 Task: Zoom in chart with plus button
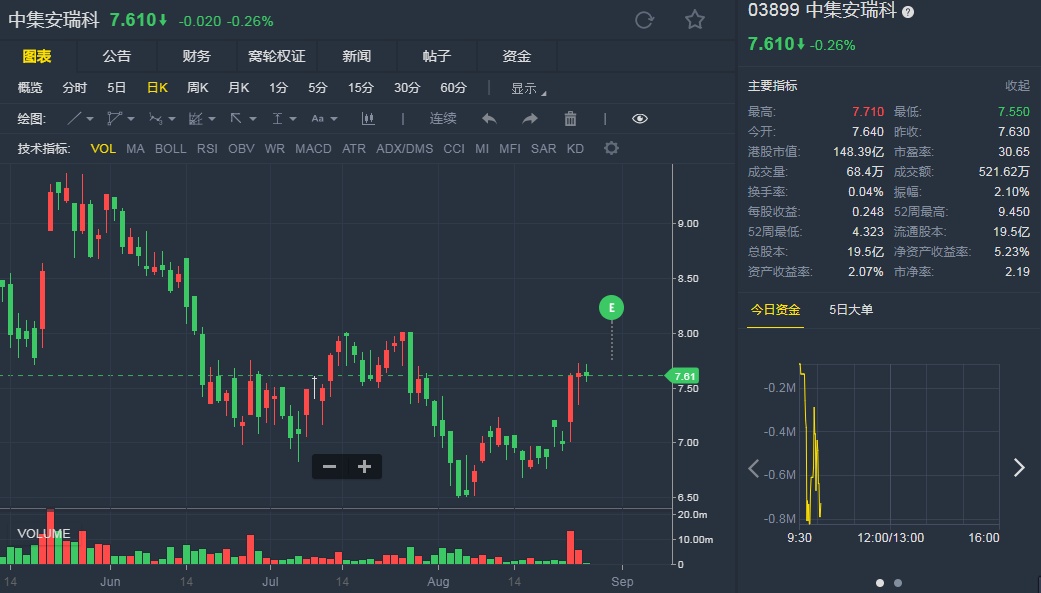pyautogui.click(x=364, y=467)
